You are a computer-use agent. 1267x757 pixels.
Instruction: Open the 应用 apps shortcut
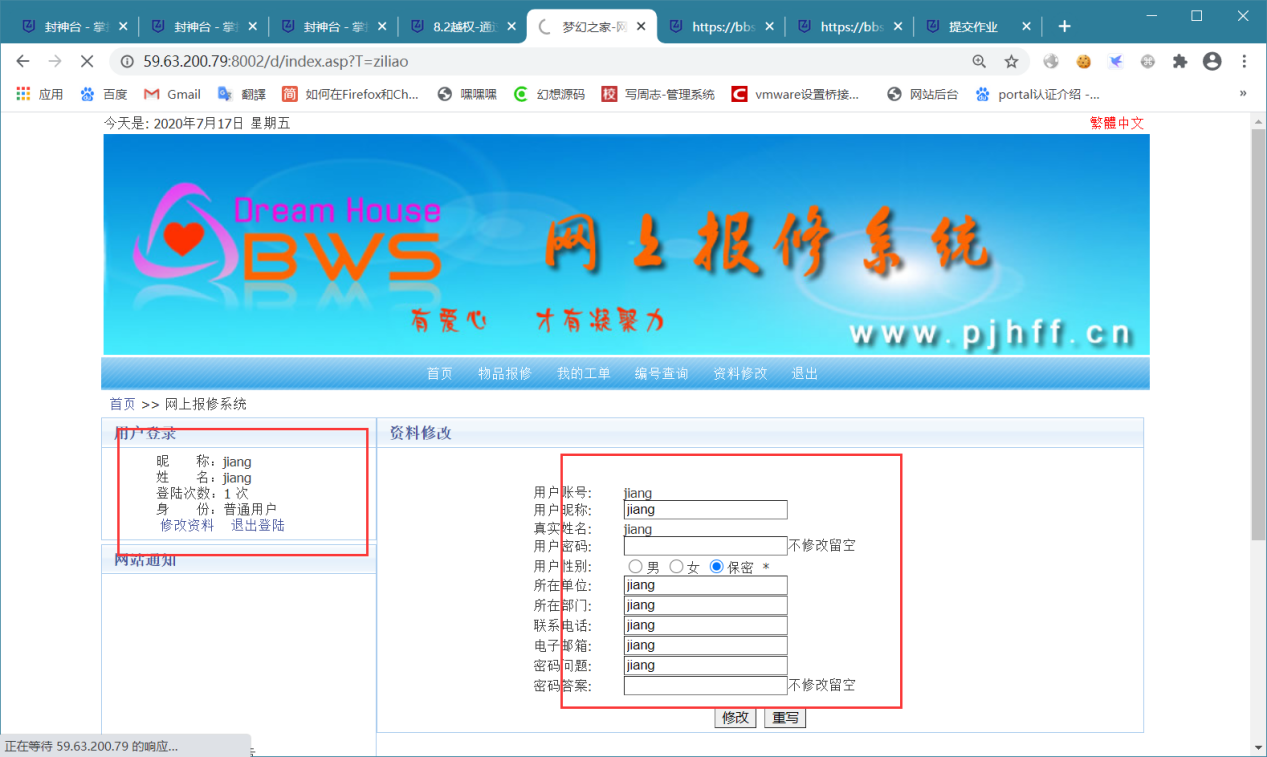pos(40,94)
